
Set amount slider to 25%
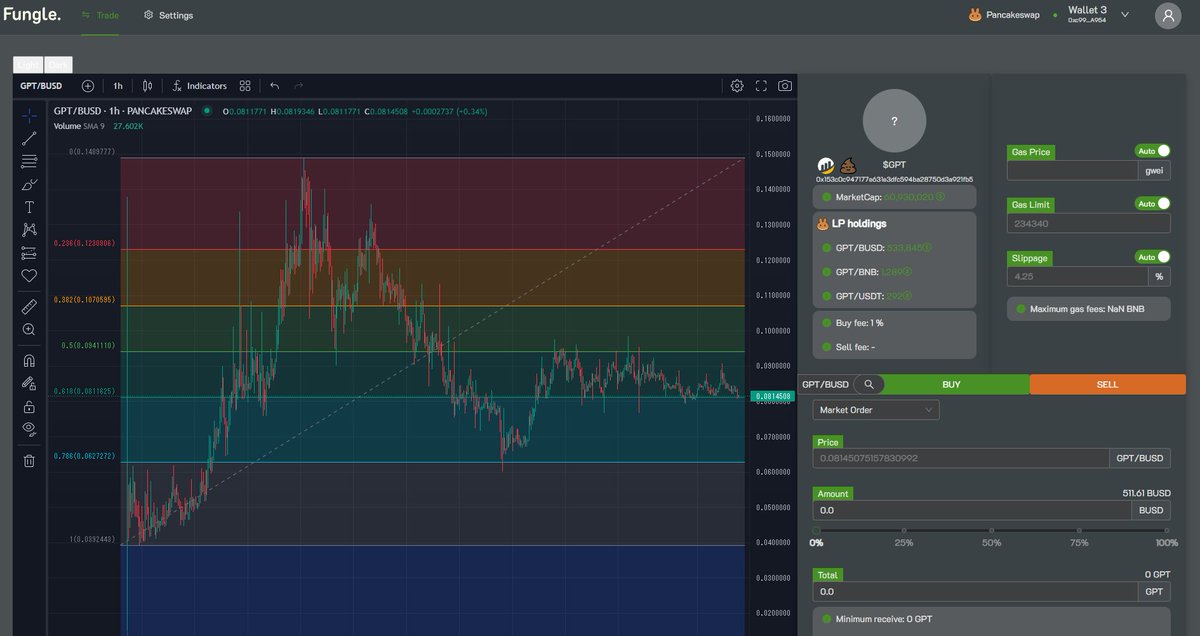pos(903,532)
